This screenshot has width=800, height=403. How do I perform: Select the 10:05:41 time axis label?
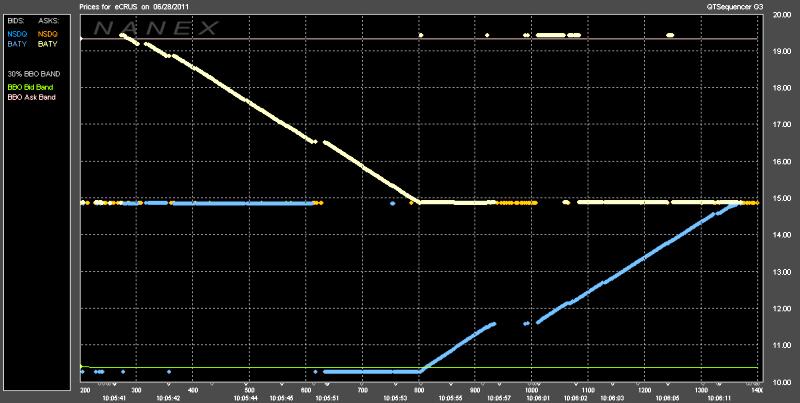[113, 397]
